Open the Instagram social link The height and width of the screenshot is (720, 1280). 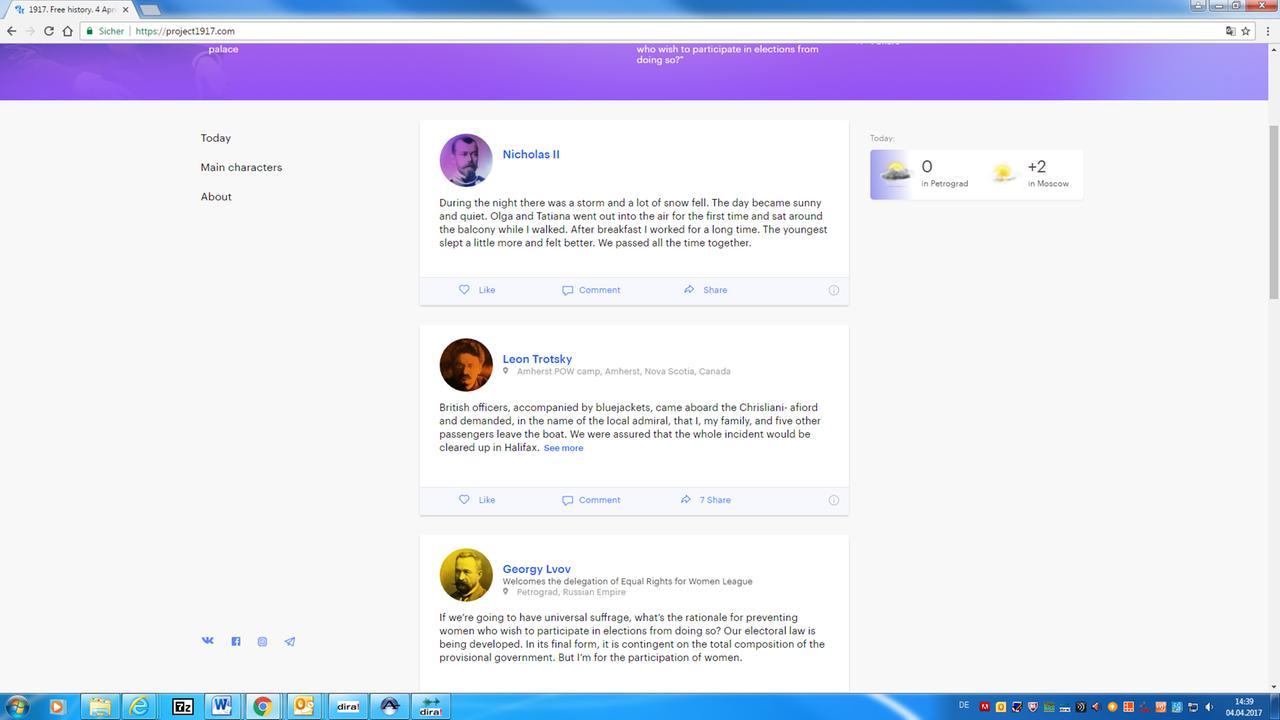[262, 642]
